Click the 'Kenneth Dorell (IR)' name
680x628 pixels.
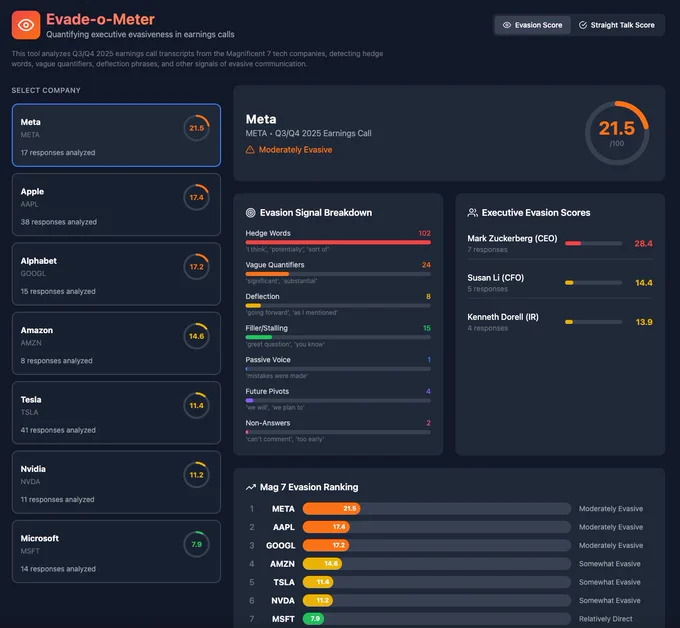tap(503, 317)
